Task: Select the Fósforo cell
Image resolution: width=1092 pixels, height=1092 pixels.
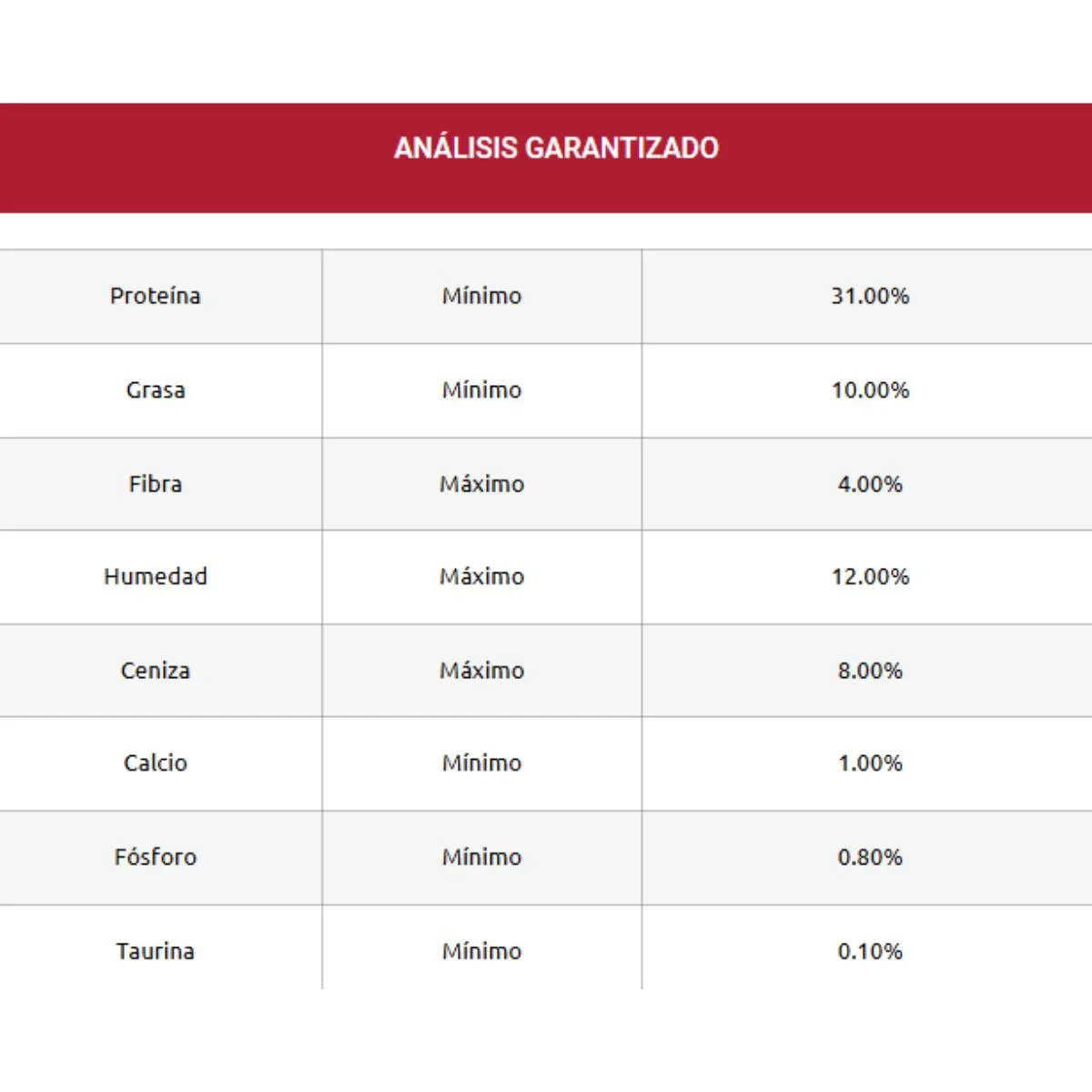Action: click(156, 857)
